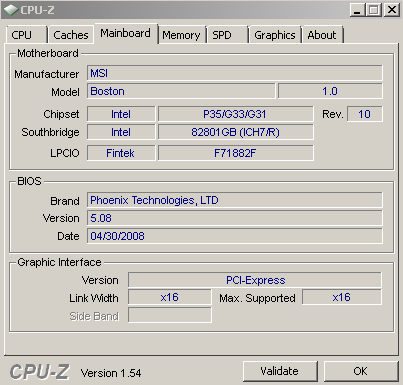Click the chipset Rev. 10 value
The height and width of the screenshot is (385, 403).
(365, 114)
